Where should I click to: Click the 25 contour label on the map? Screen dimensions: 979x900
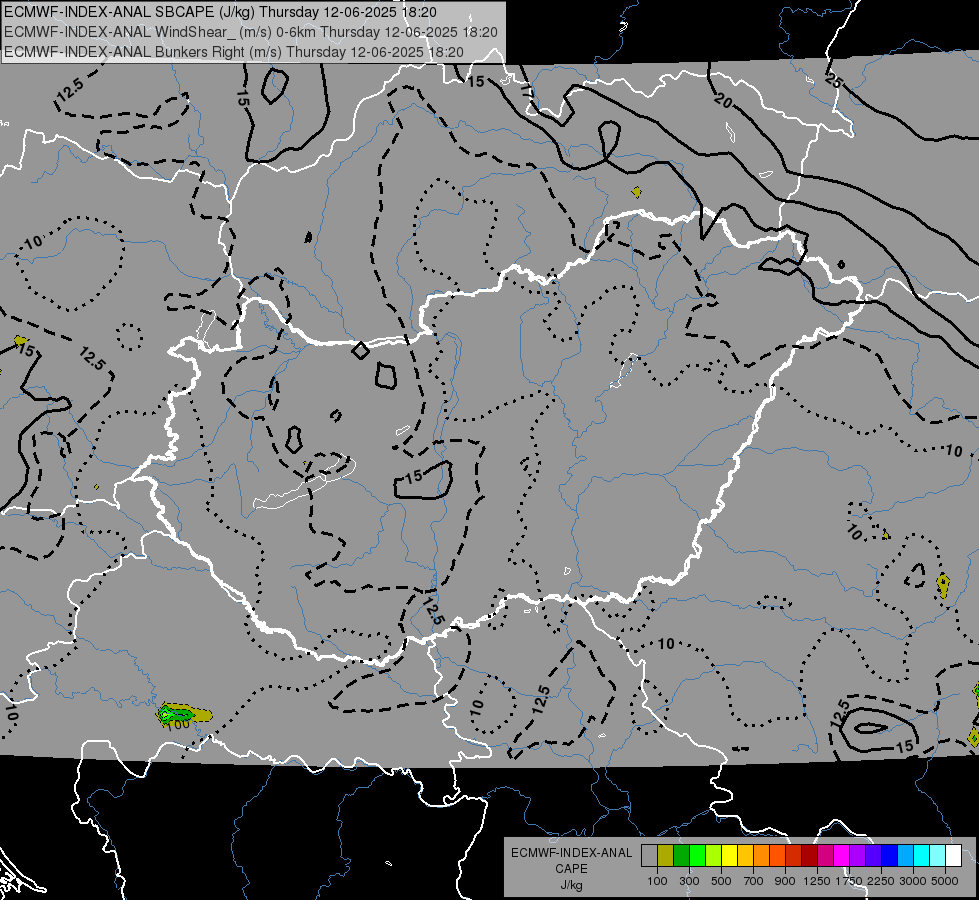[x=833, y=80]
